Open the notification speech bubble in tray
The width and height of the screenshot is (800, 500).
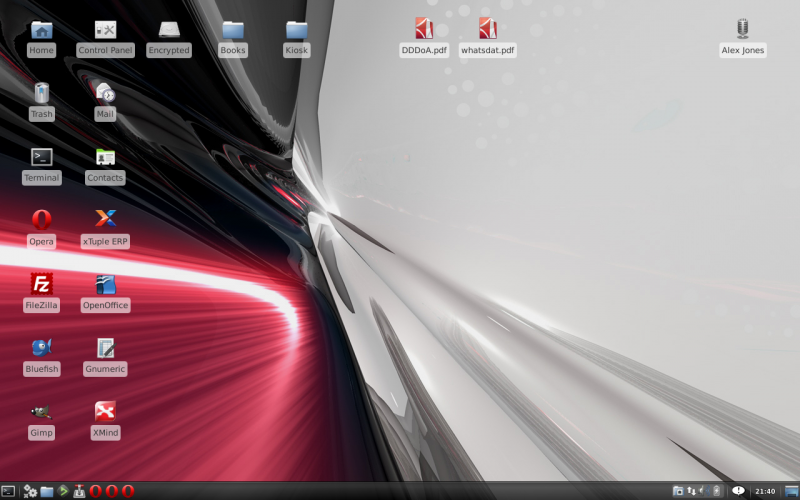point(738,491)
